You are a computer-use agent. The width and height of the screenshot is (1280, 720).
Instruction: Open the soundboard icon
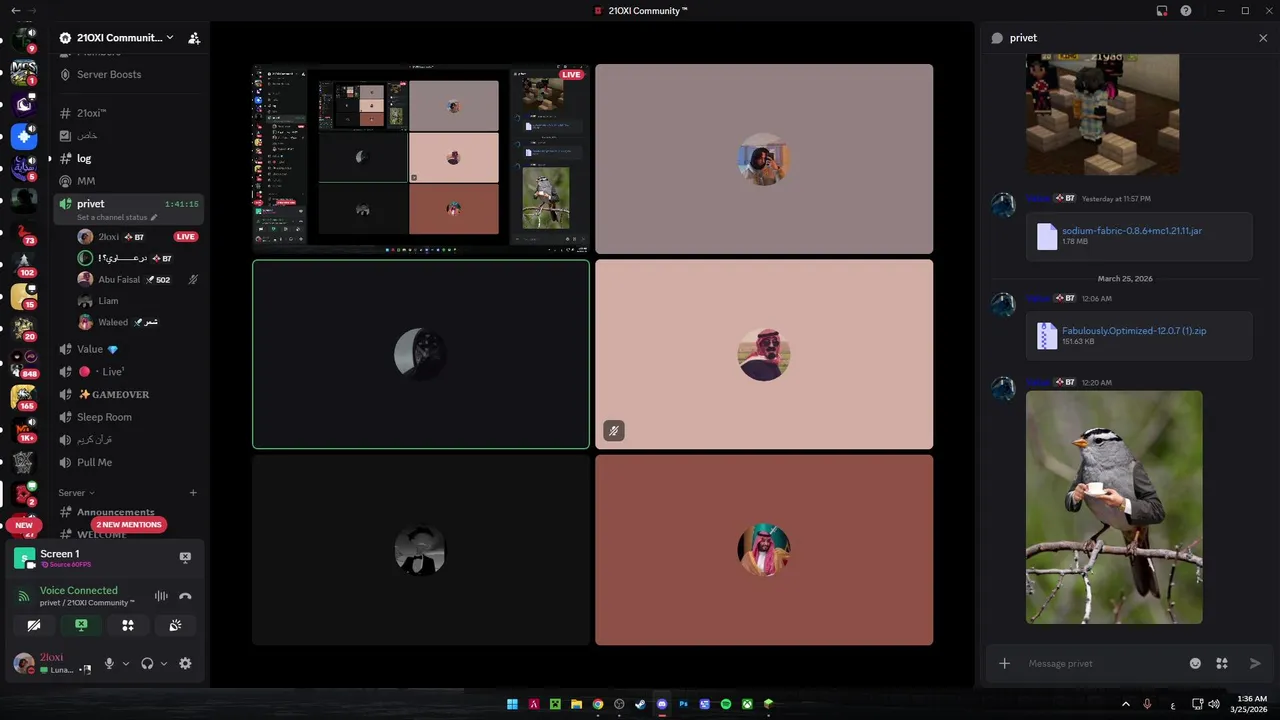point(175,625)
